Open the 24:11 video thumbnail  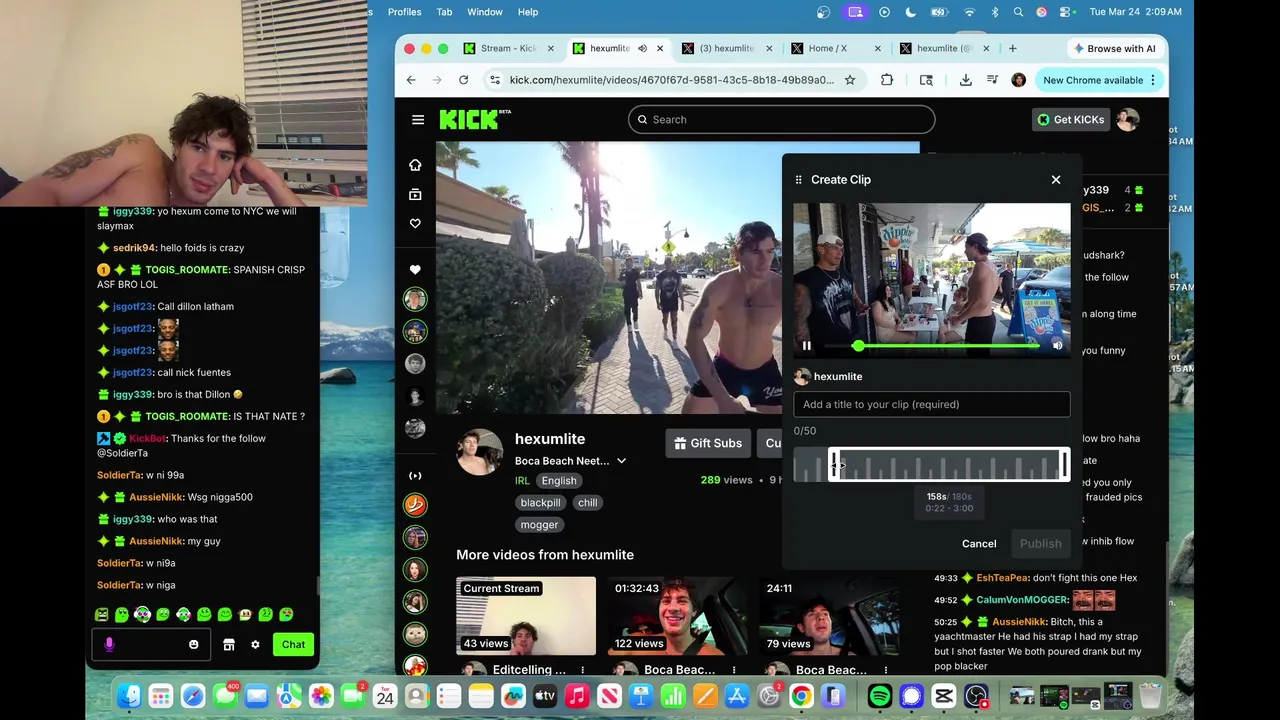tap(828, 615)
